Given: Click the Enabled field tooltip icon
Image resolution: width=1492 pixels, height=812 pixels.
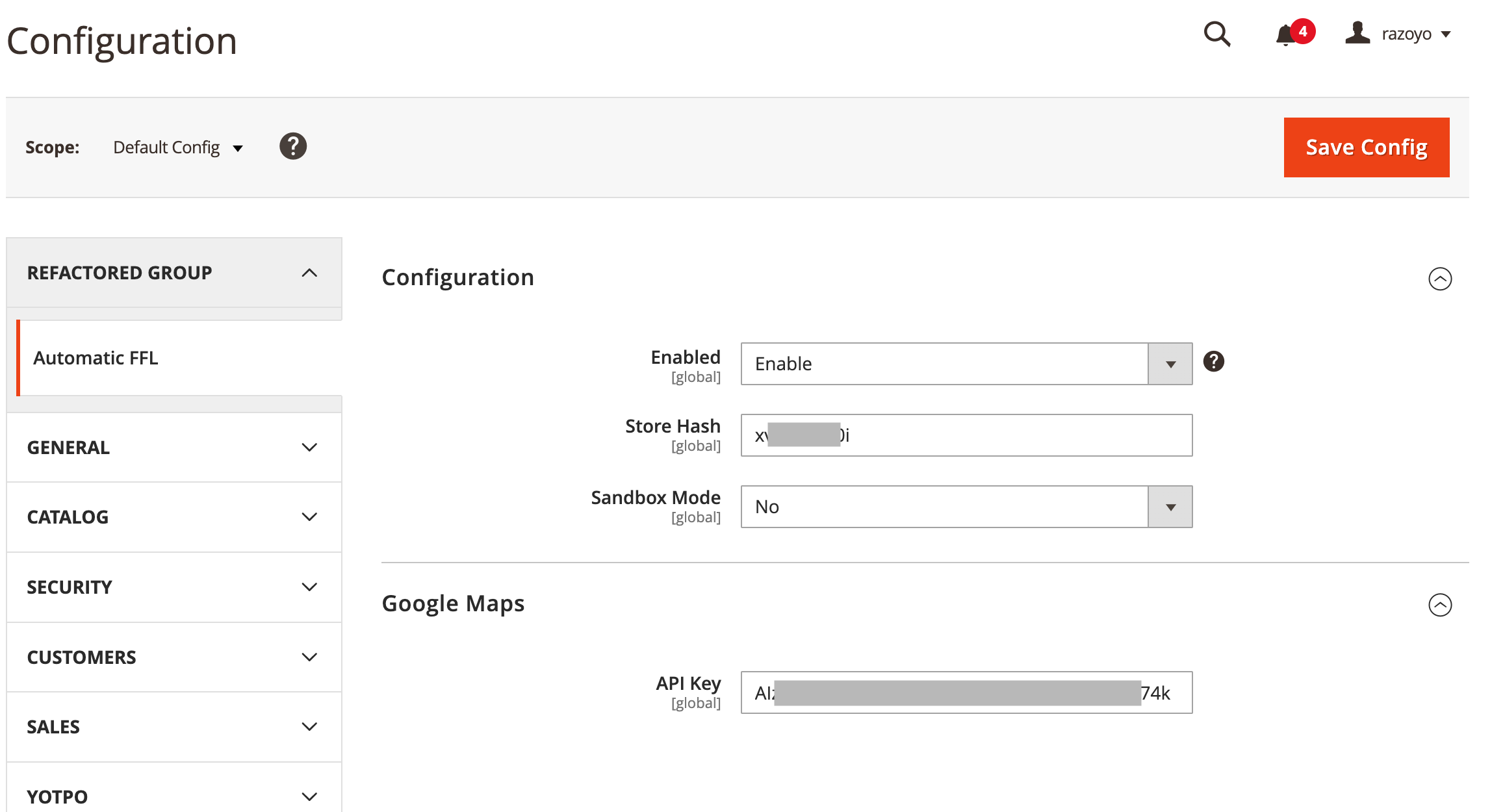Looking at the screenshot, I should coord(1213,361).
